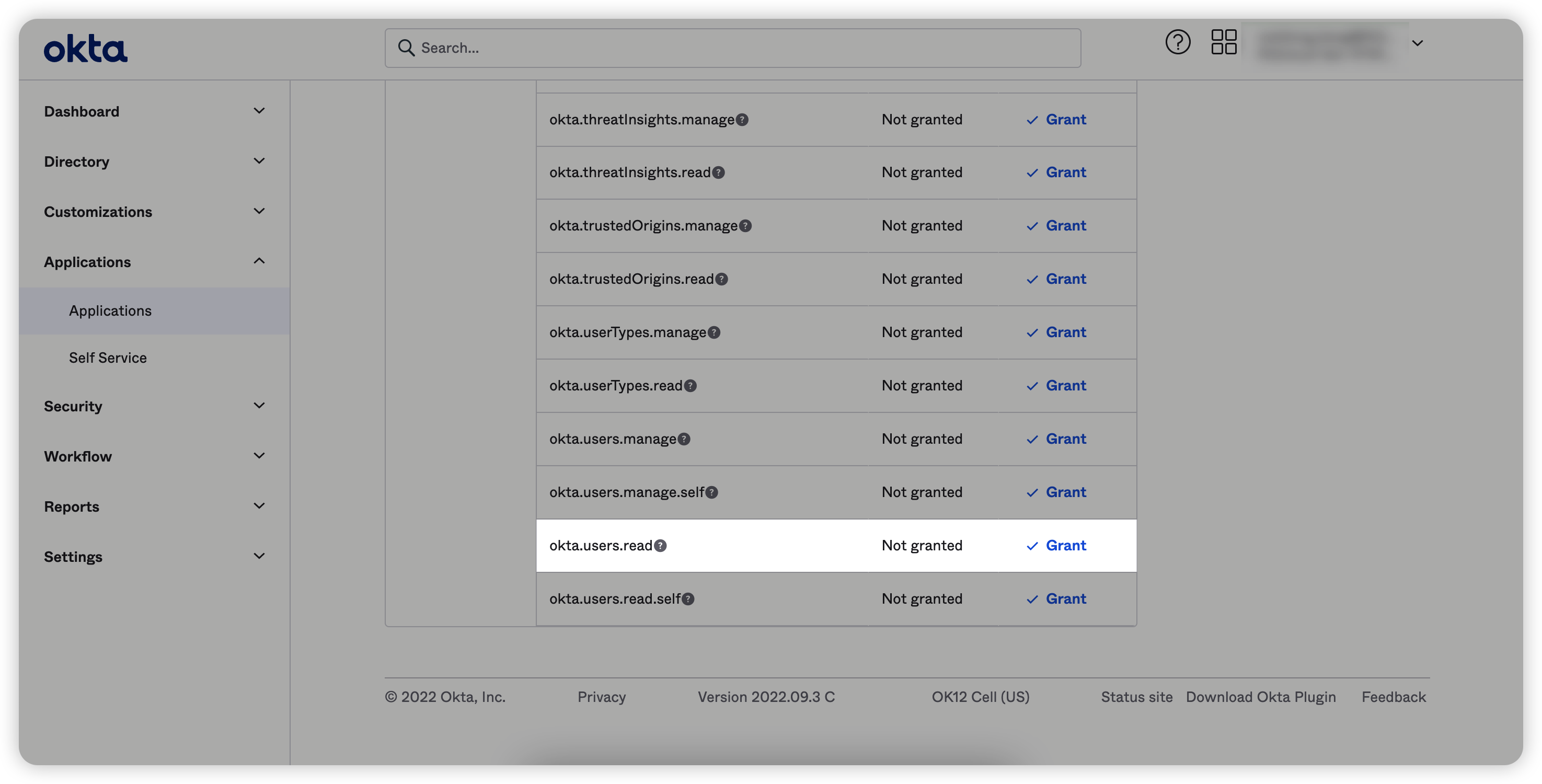This screenshot has width=1542, height=784.
Task: Select the Applications submenu item
Action: click(x=110, y=311)
